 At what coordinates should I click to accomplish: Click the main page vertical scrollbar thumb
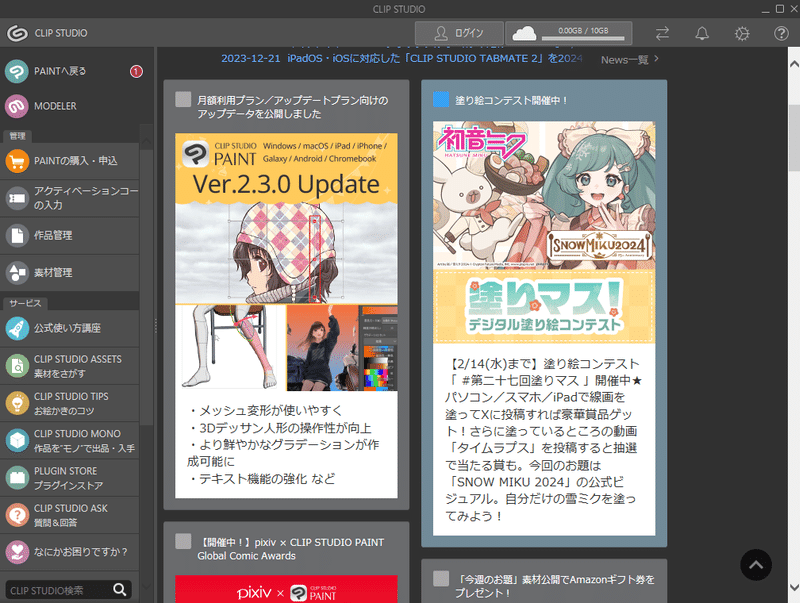point(794,138)
